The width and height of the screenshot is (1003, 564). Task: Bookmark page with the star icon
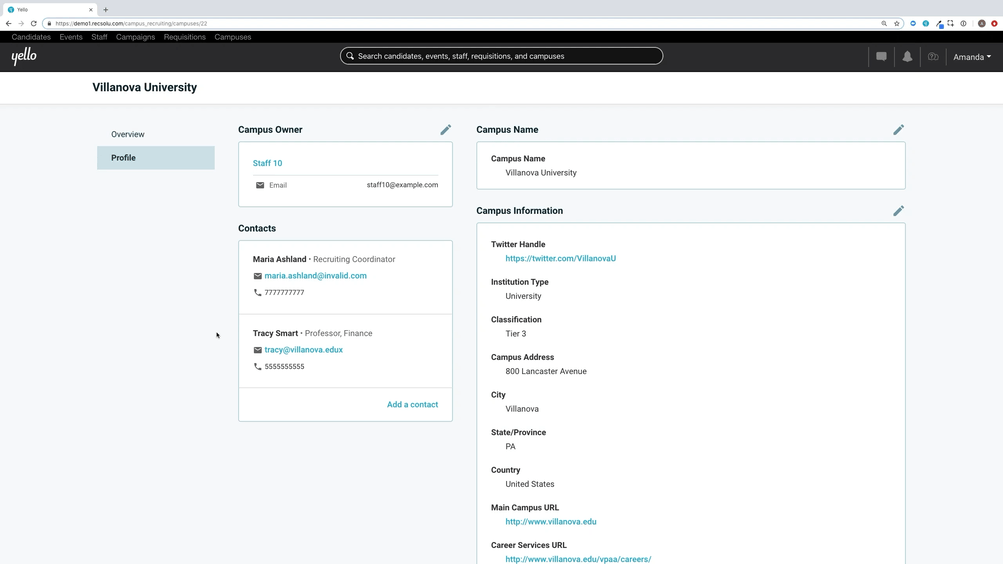pyautogui.click(x=897, y=24)
